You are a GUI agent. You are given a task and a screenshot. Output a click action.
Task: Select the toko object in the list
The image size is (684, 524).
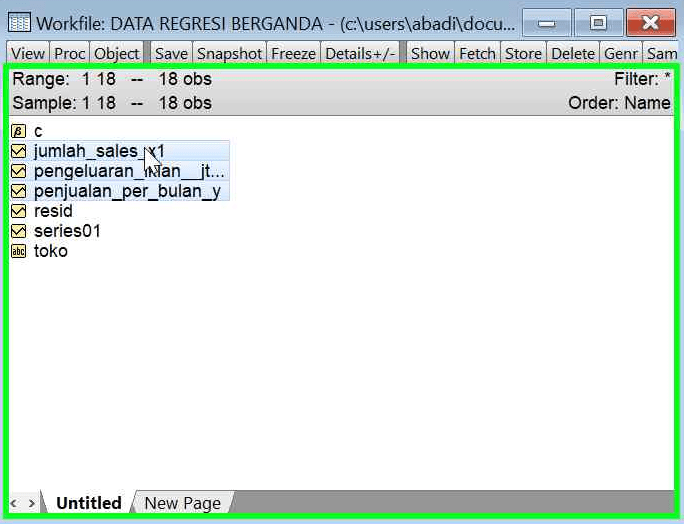[x=51, y=251]
